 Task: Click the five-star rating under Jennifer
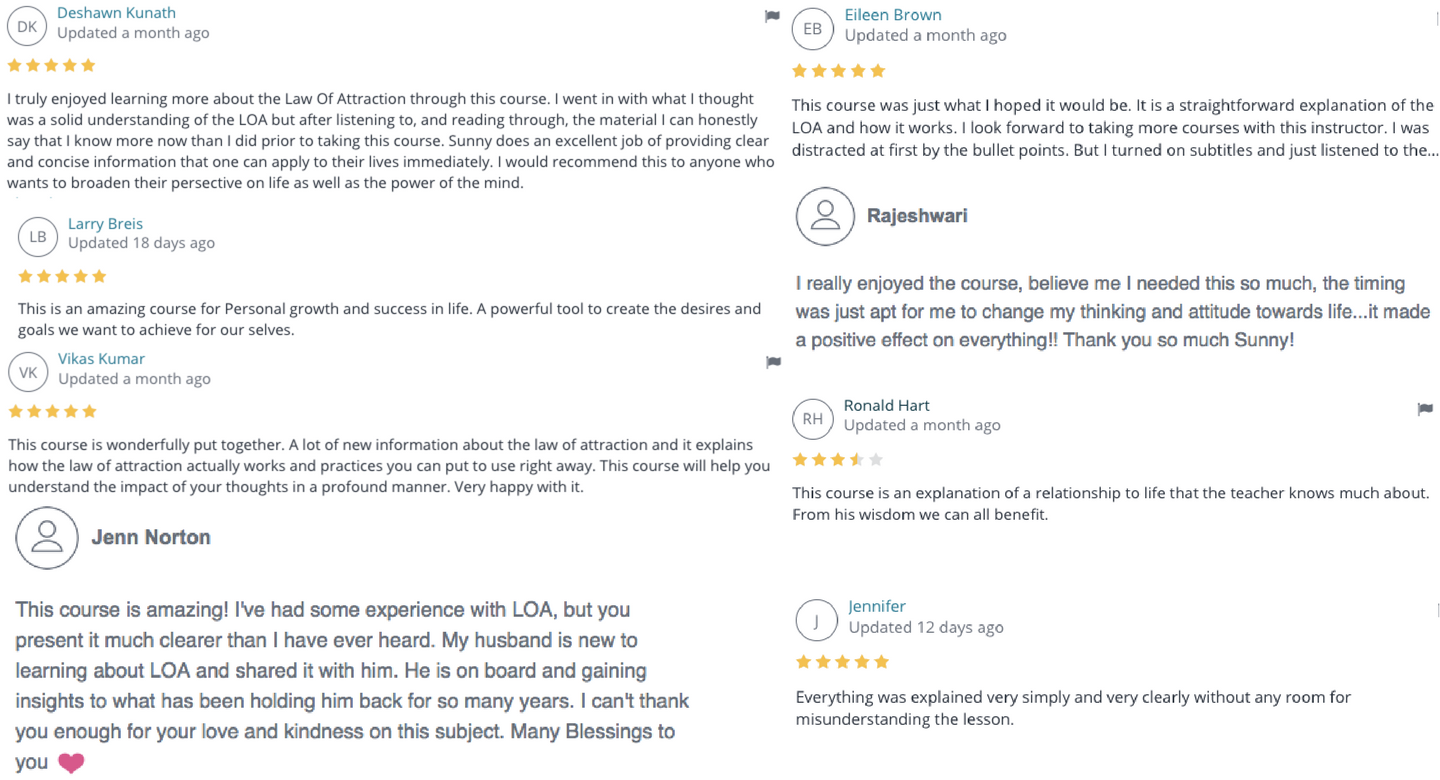coord(841,662)
